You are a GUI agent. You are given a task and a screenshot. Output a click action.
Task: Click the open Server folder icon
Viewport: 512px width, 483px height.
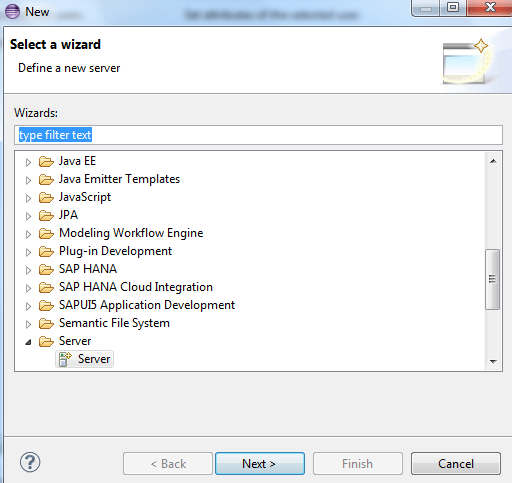click(x=46, y=342)
